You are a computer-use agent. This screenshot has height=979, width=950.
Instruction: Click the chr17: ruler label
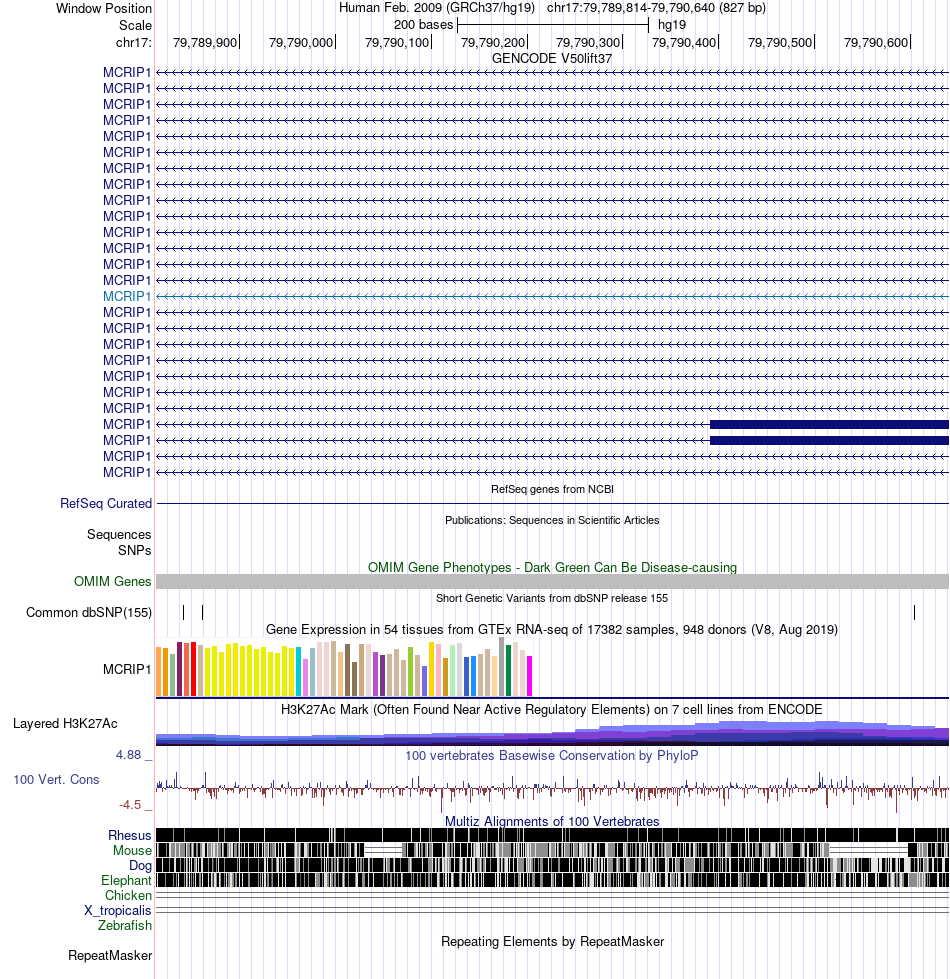(134, 42)
